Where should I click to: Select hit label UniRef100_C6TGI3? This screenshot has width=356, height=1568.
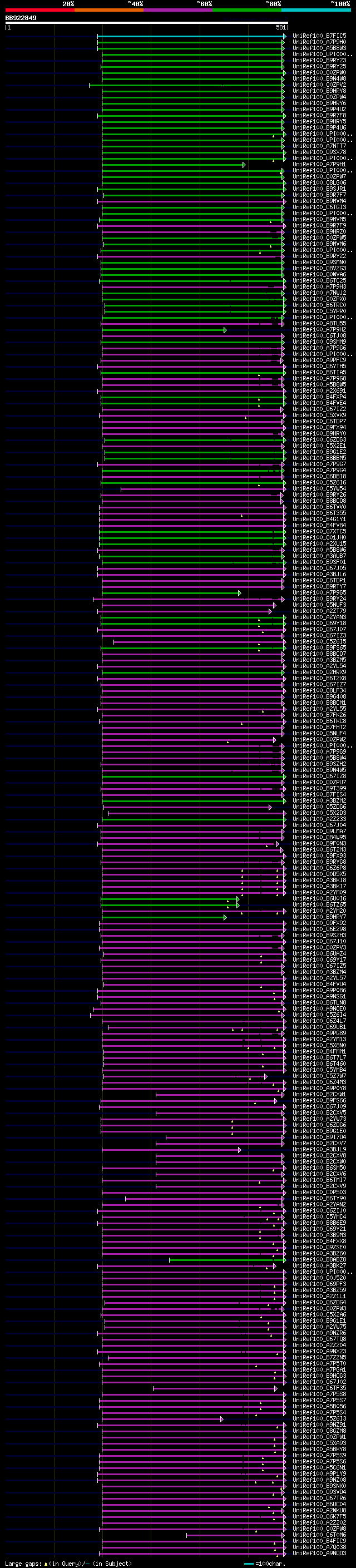pyautogui.click(x=319, y=207)
